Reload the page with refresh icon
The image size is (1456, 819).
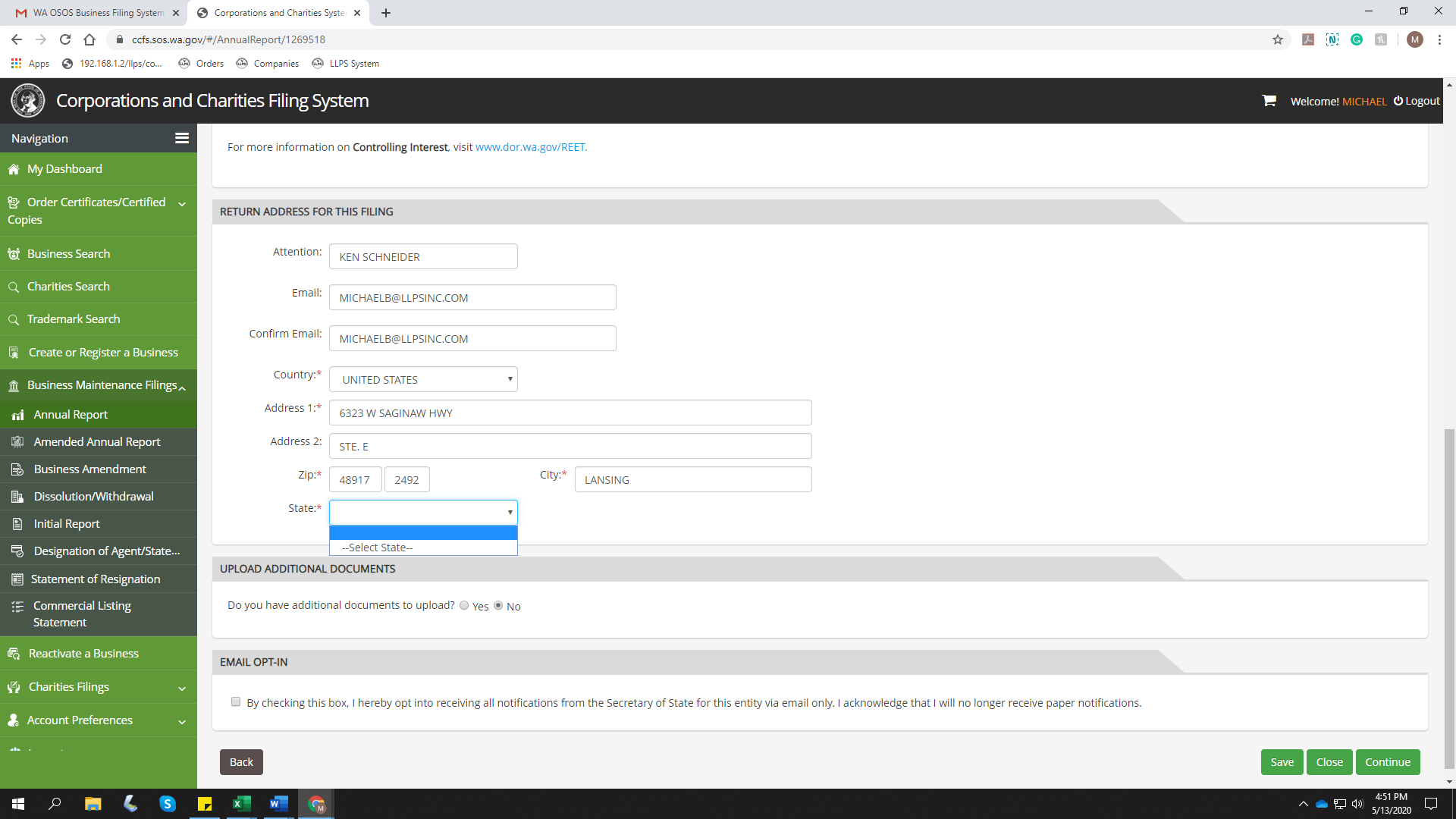point(65,39)
